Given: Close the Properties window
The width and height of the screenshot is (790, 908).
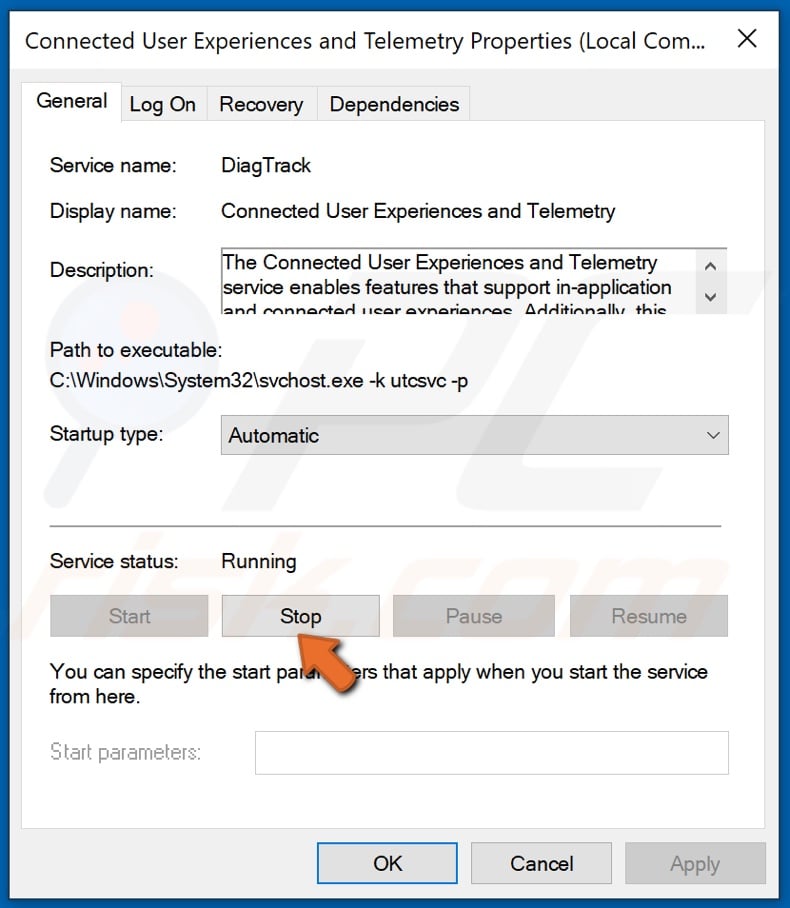Looking at the screenshot, I should 747,39.
